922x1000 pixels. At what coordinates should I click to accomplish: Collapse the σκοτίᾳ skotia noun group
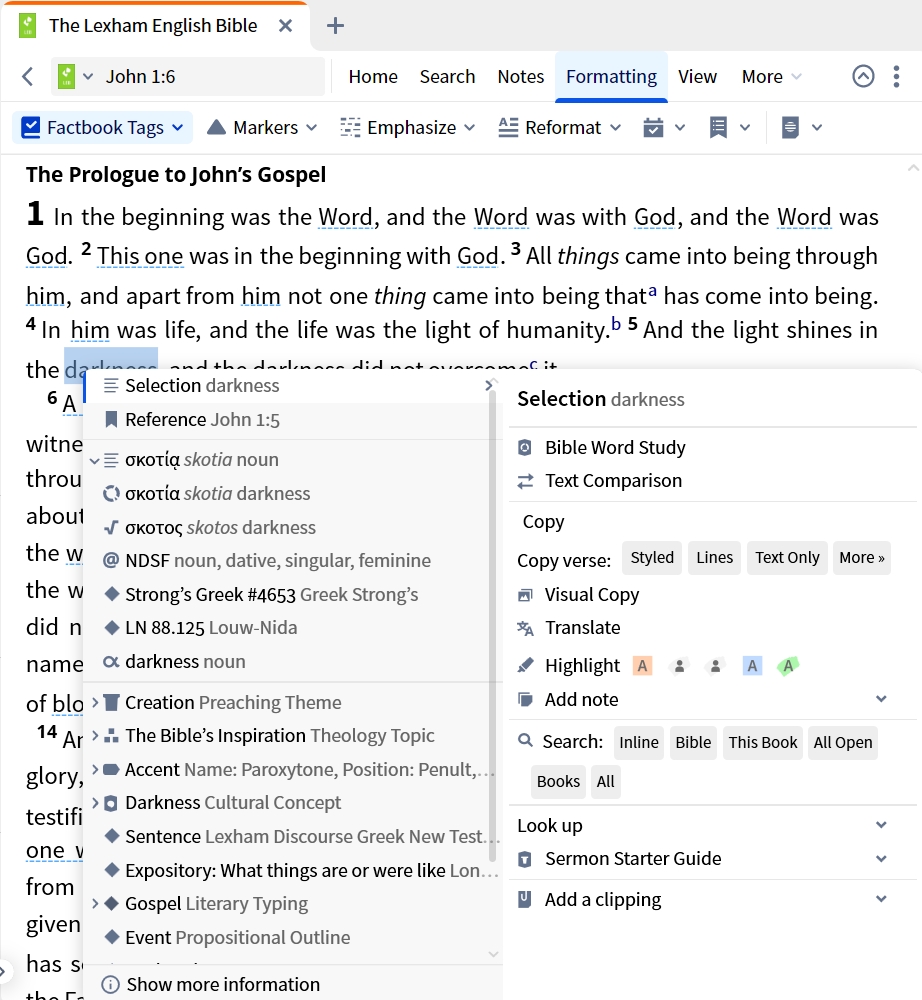click(94, 460)
